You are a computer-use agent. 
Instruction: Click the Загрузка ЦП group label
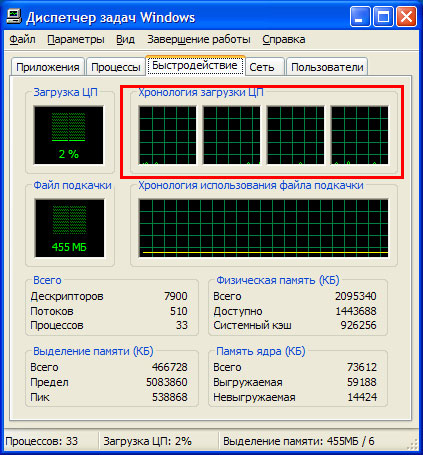pos(66,92)
